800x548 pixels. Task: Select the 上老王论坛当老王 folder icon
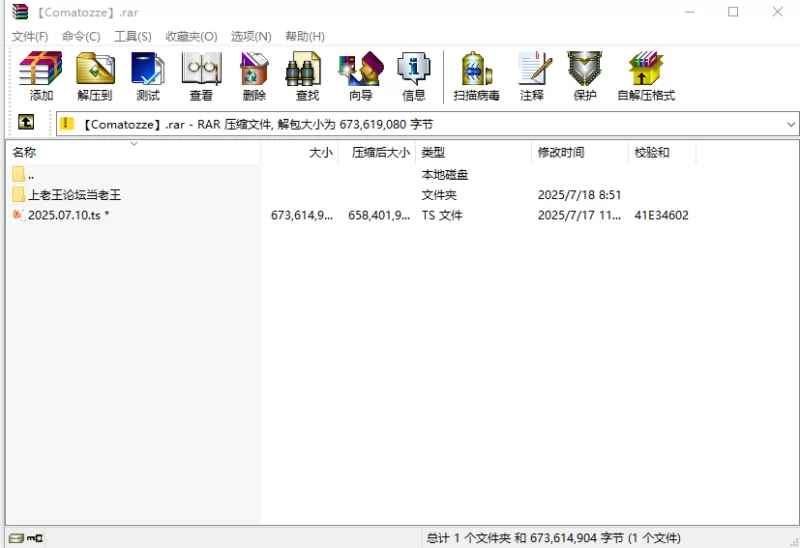[18, 194]
